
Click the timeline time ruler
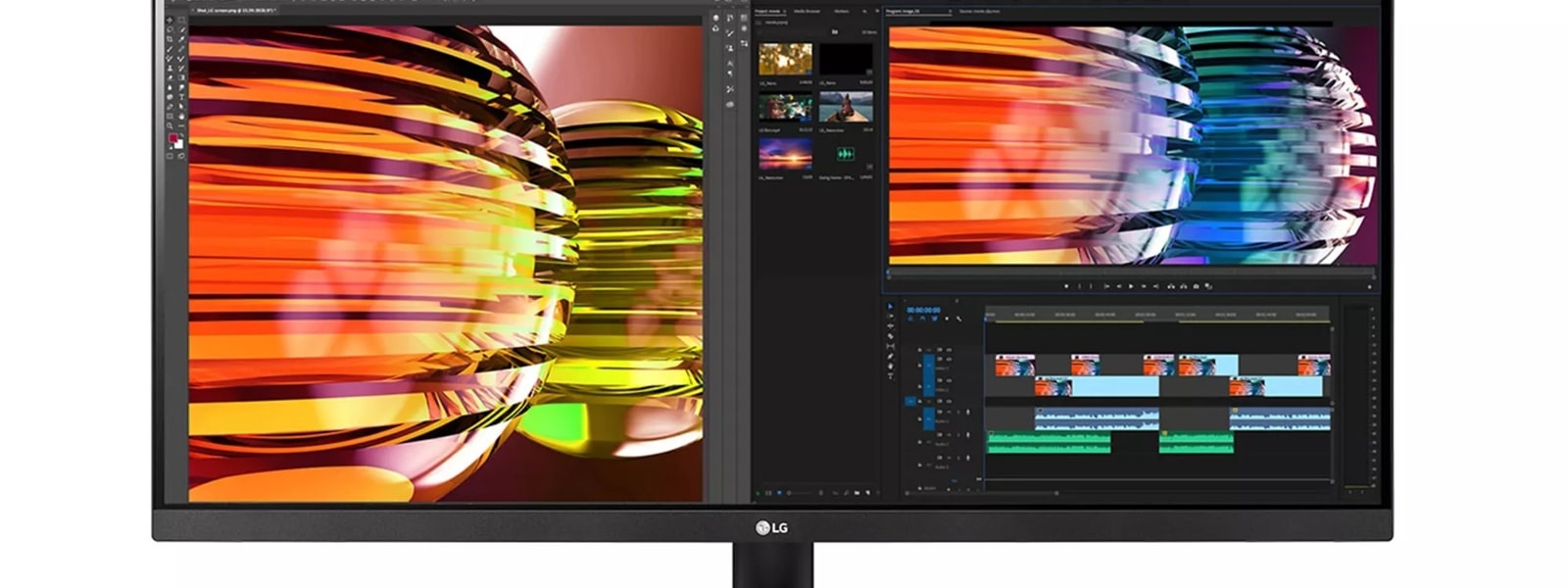(x=1156, y=315)
